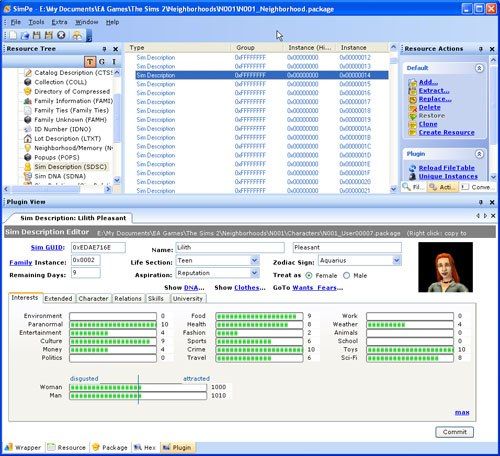
Task: Switch to the Extended tab
Action: click(58, 299)
